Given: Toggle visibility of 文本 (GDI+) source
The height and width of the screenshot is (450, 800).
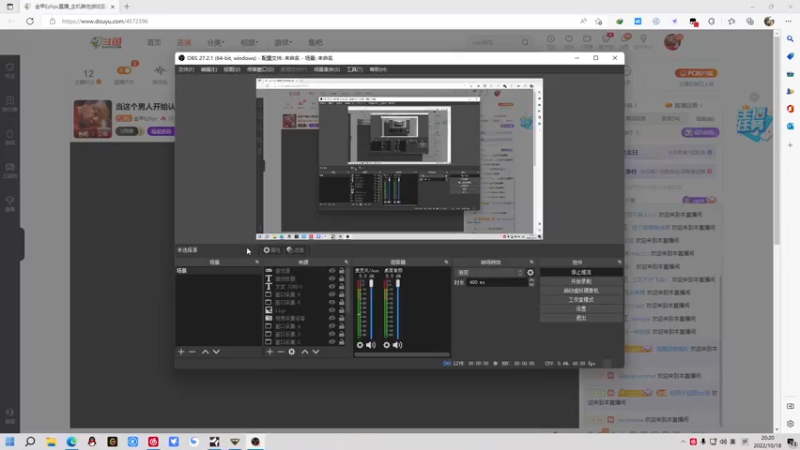Looking at the screenshot, I should 332,287.
